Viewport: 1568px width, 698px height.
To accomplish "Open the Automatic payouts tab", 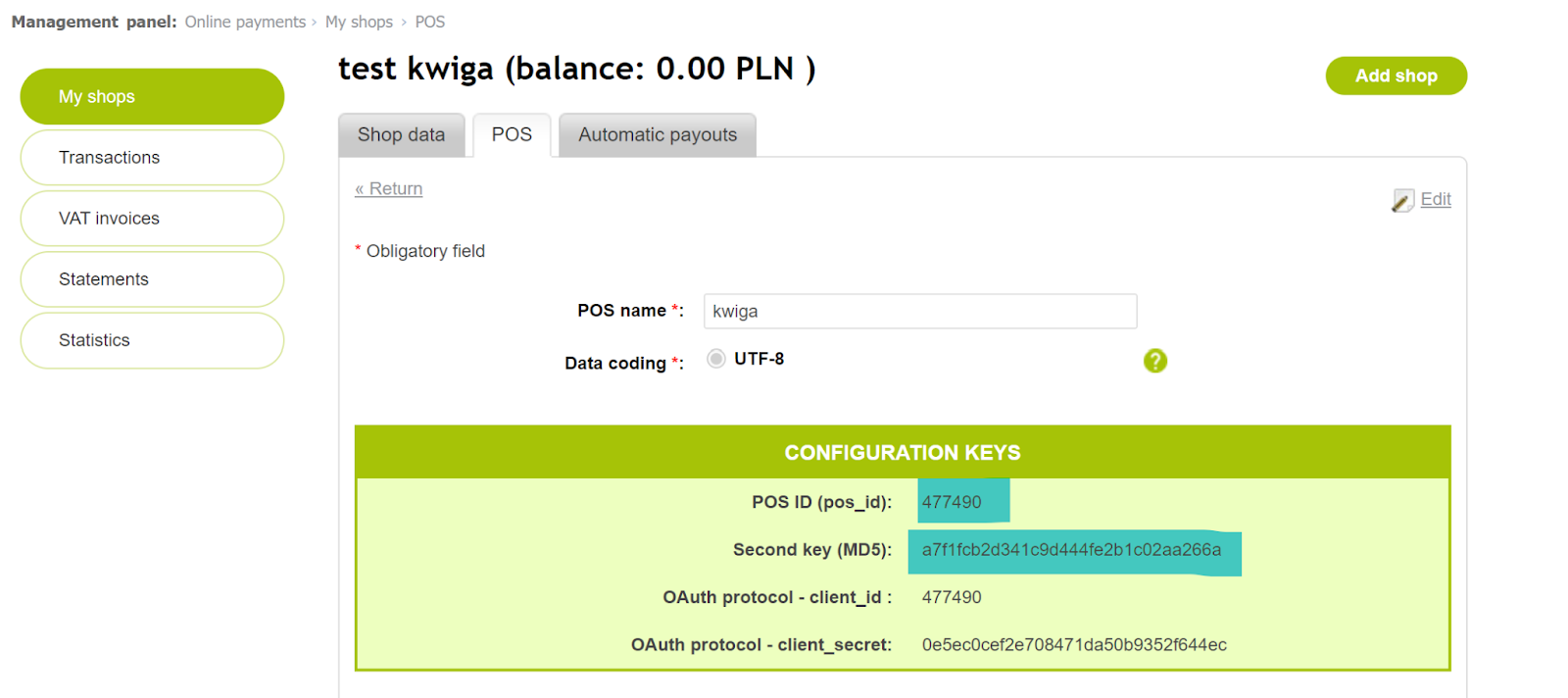I will coord(658,135).
